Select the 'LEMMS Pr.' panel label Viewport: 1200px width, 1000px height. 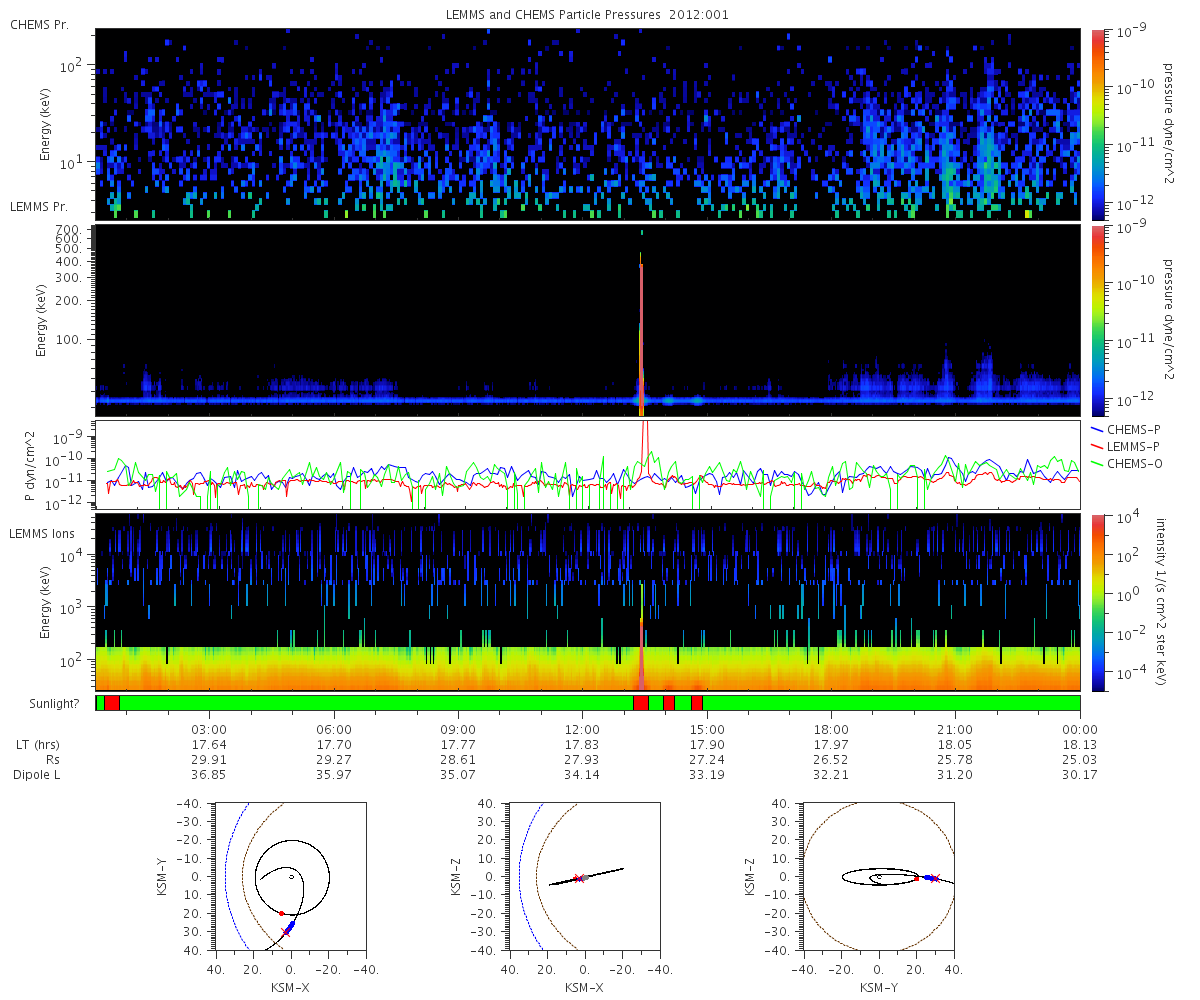click(x=39, y=207)
